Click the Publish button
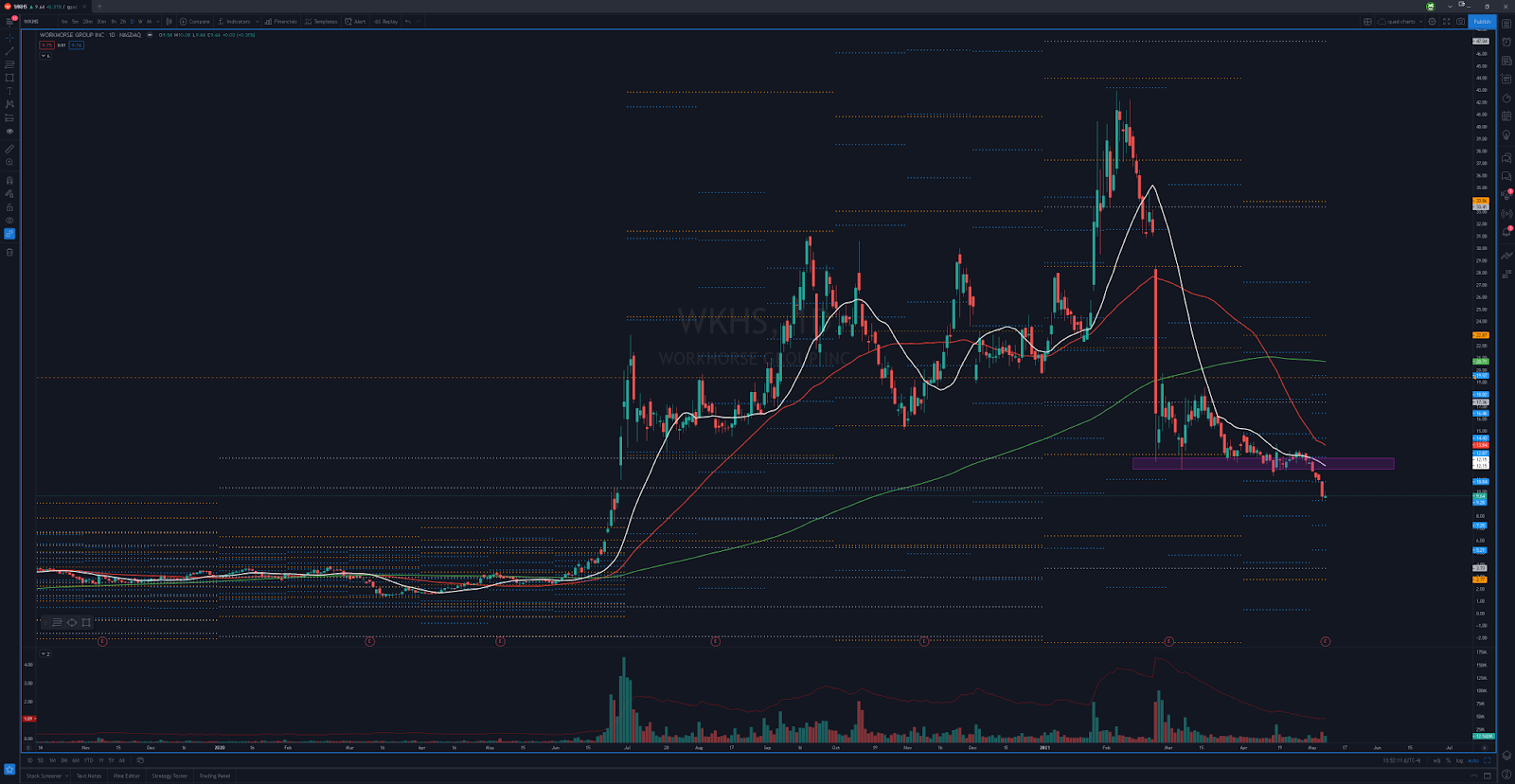Image resolution: width=1515 pixels, height=784 pixels. click(x=1482, y=21)
